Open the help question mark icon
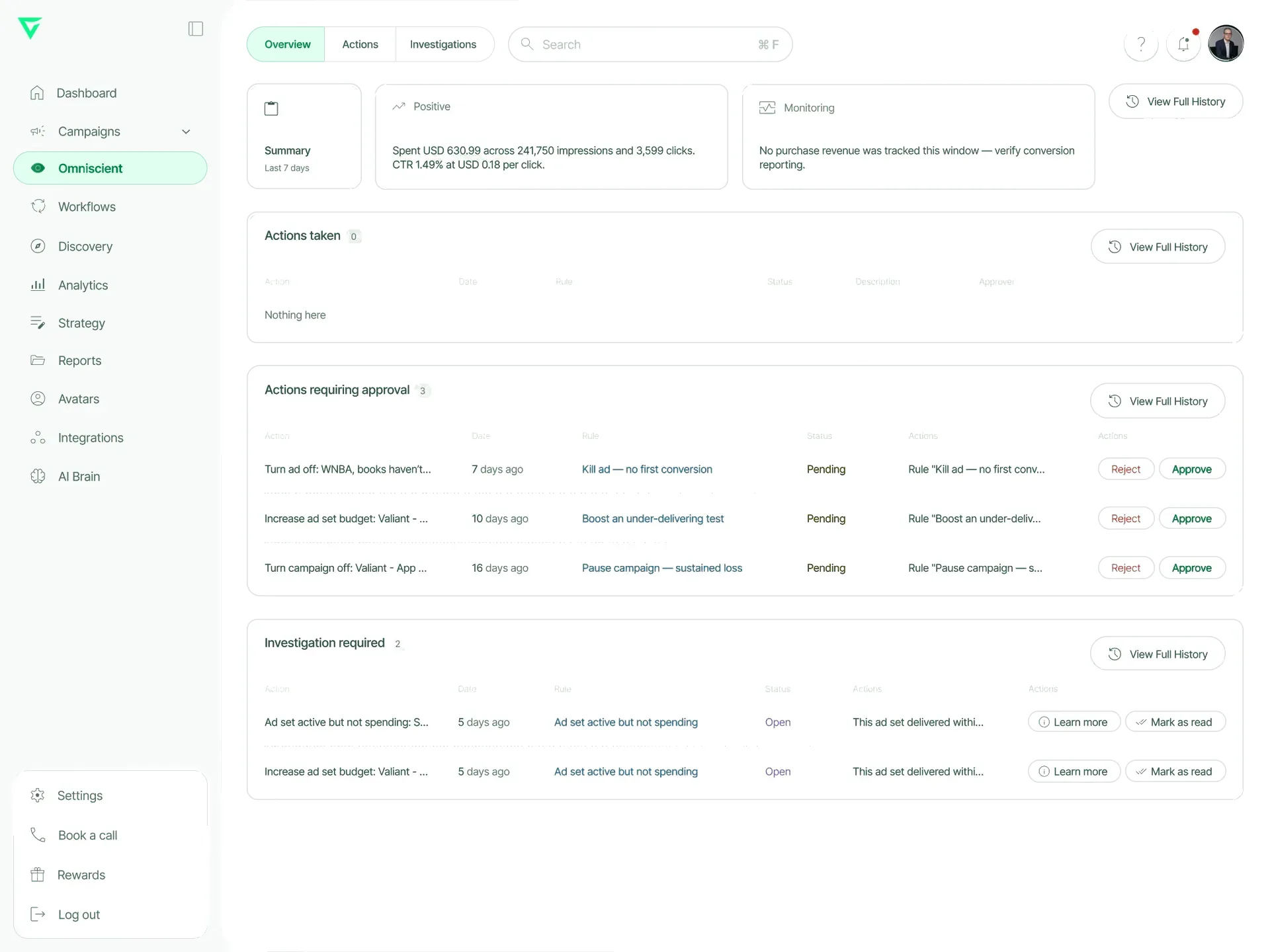 pos(1141,44)
